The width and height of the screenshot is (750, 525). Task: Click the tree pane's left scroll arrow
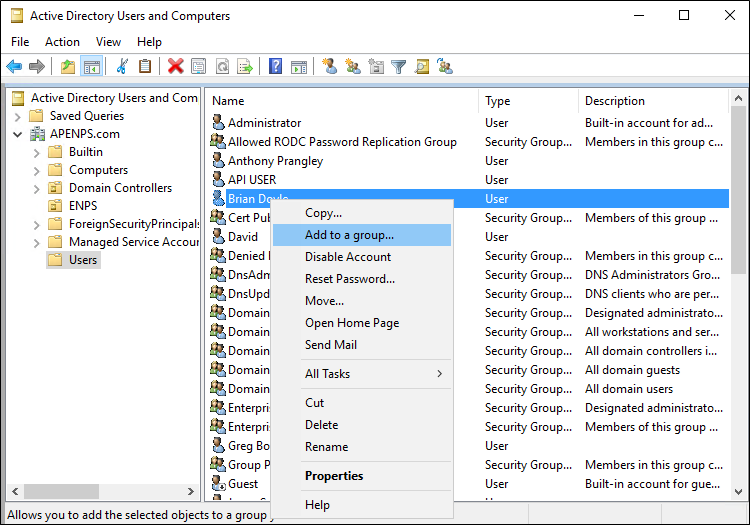[x=15, y=491]
